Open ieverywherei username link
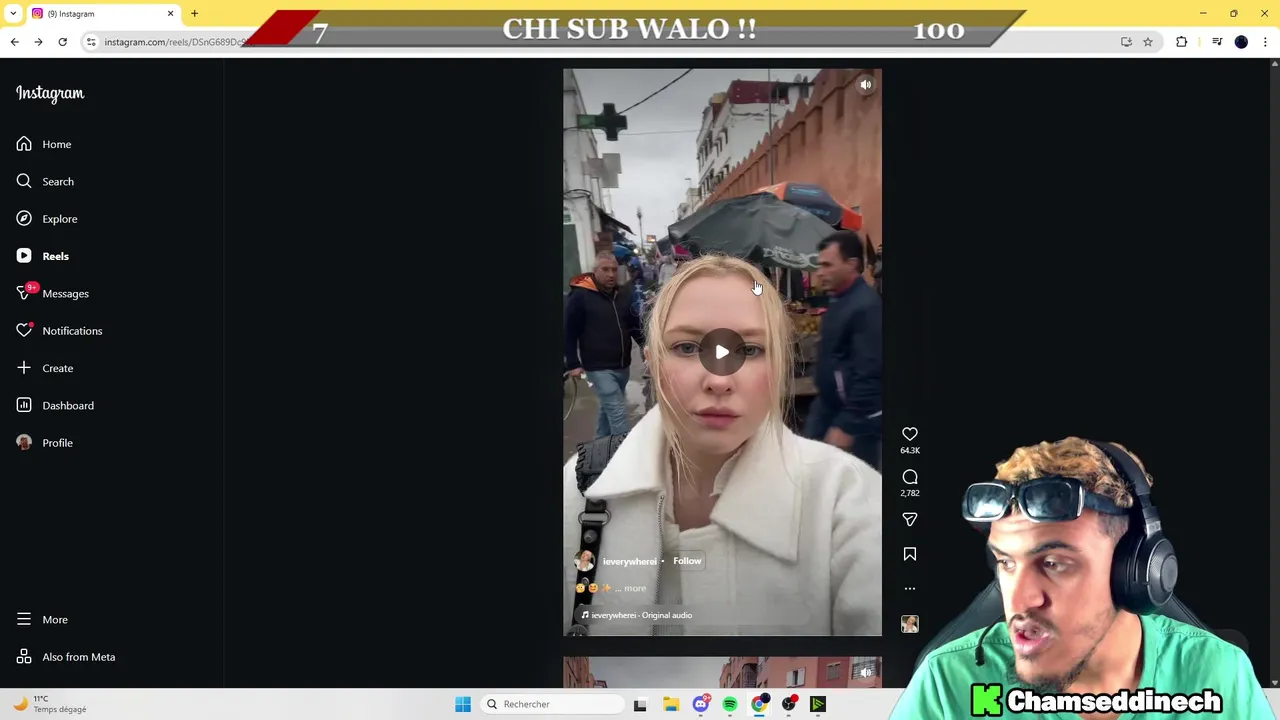Screen dimensions: 1280x720 click(629, 562)
